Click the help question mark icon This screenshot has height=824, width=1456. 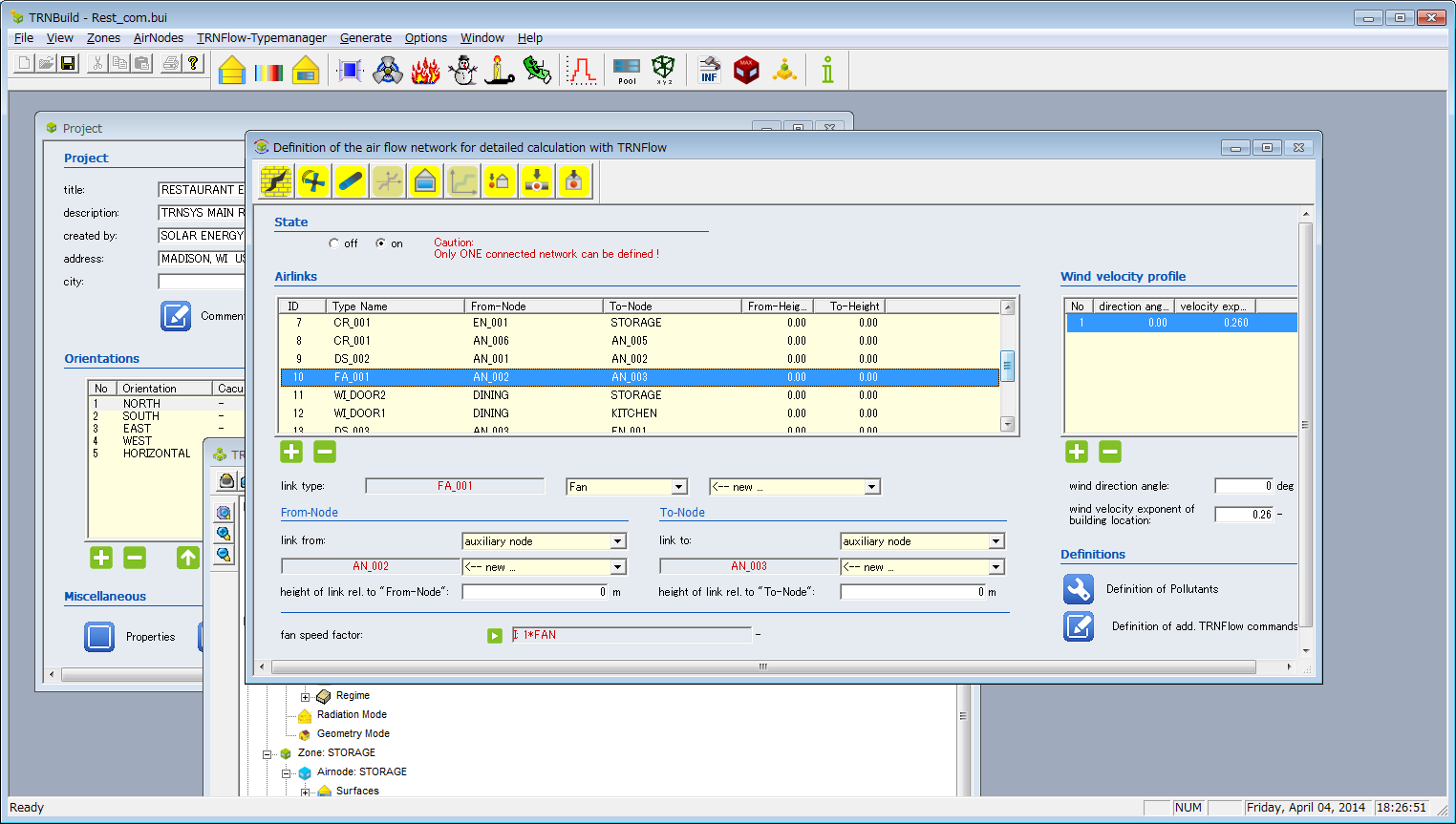[x=193, y=63]
